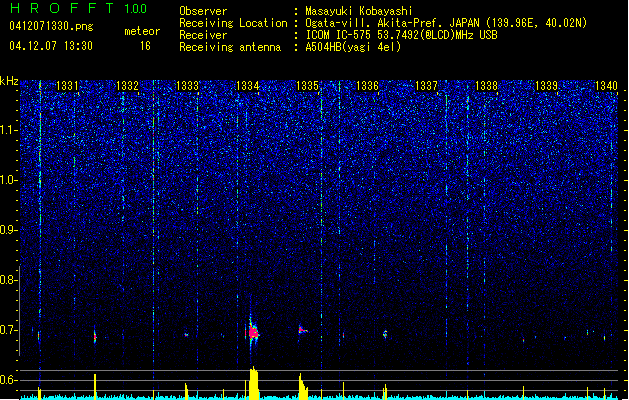
Task: Click the tallest yellow intensity peak near 1334
Action: (253, 383)
